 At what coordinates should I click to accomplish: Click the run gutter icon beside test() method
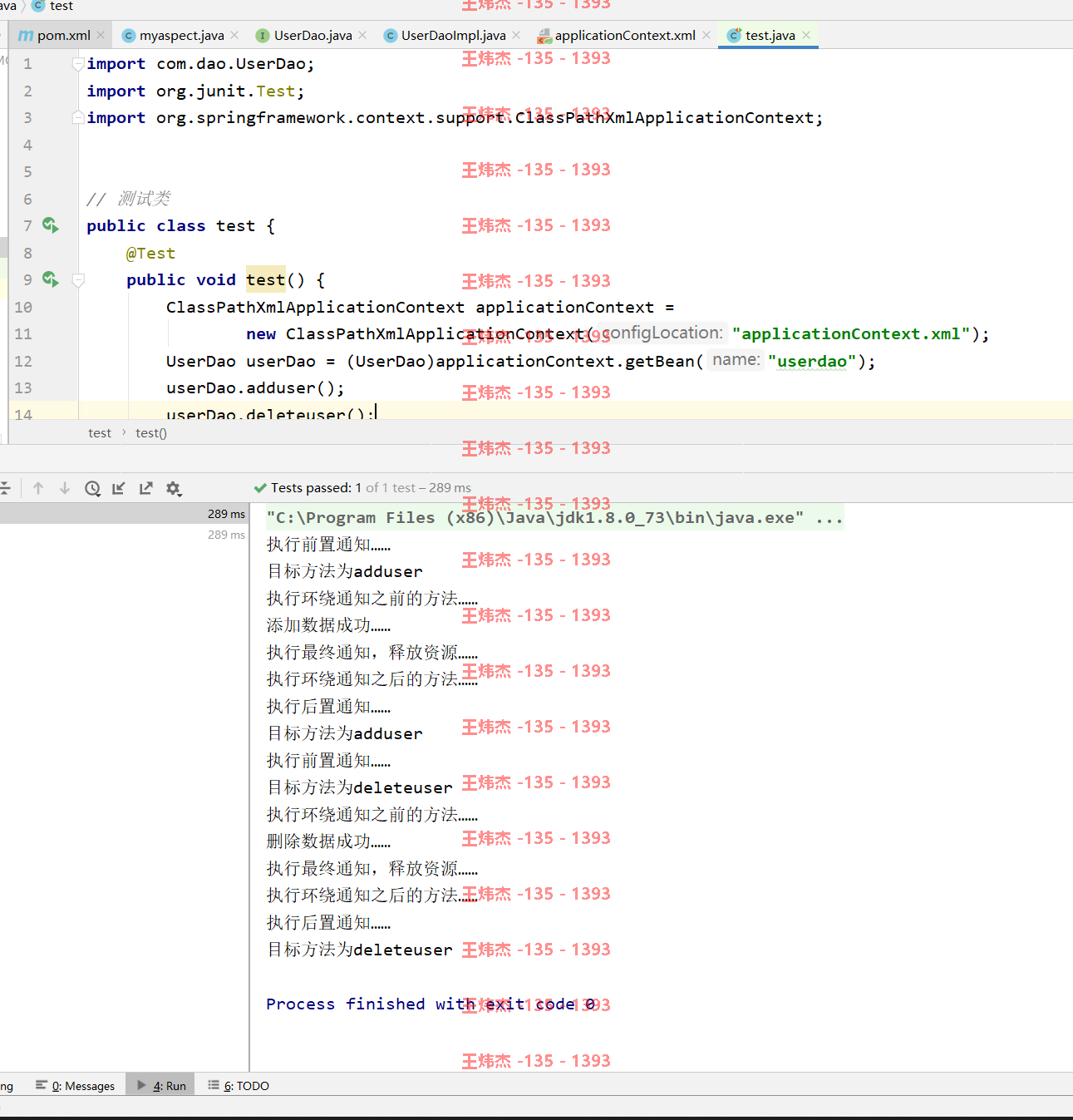click(51, 279)
